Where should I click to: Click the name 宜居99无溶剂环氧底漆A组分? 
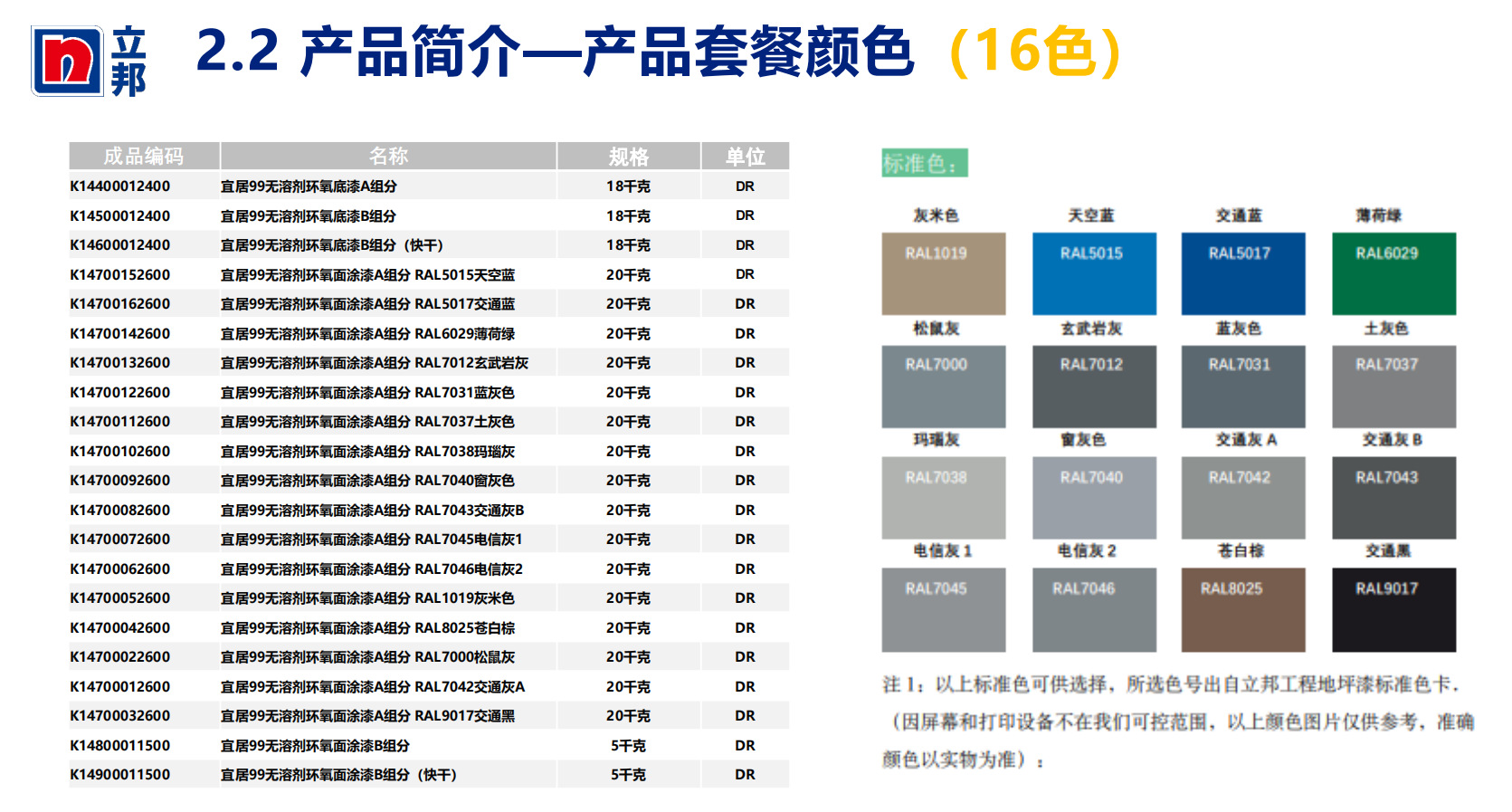[309, 186]
